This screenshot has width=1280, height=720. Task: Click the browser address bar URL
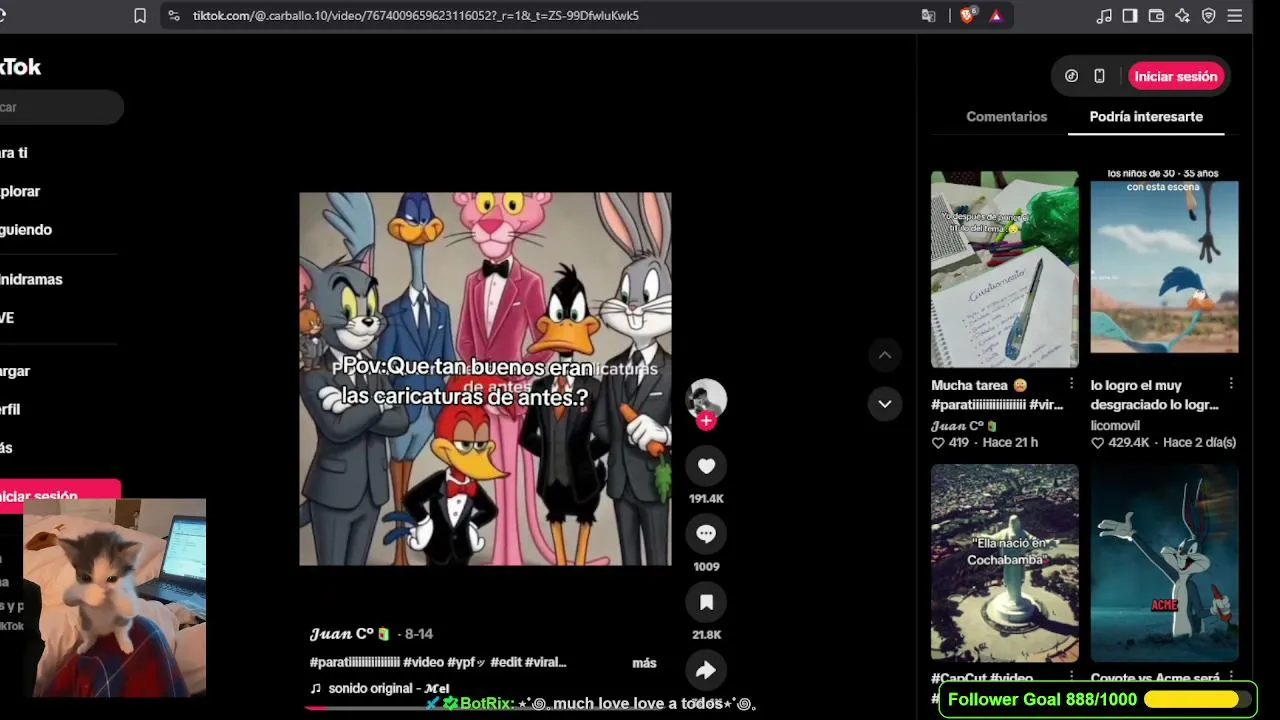[x=416, y=15]
